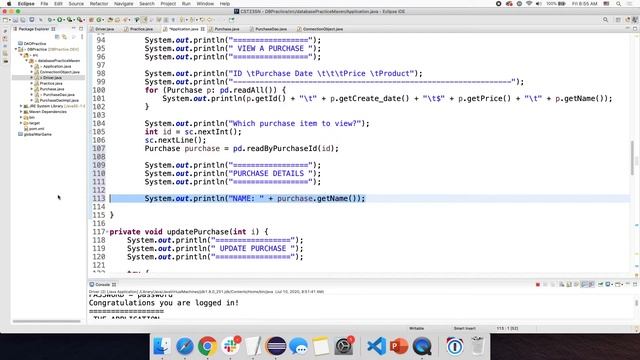
Task: Select the DAOPractice project
Action: tap(35, 44)
